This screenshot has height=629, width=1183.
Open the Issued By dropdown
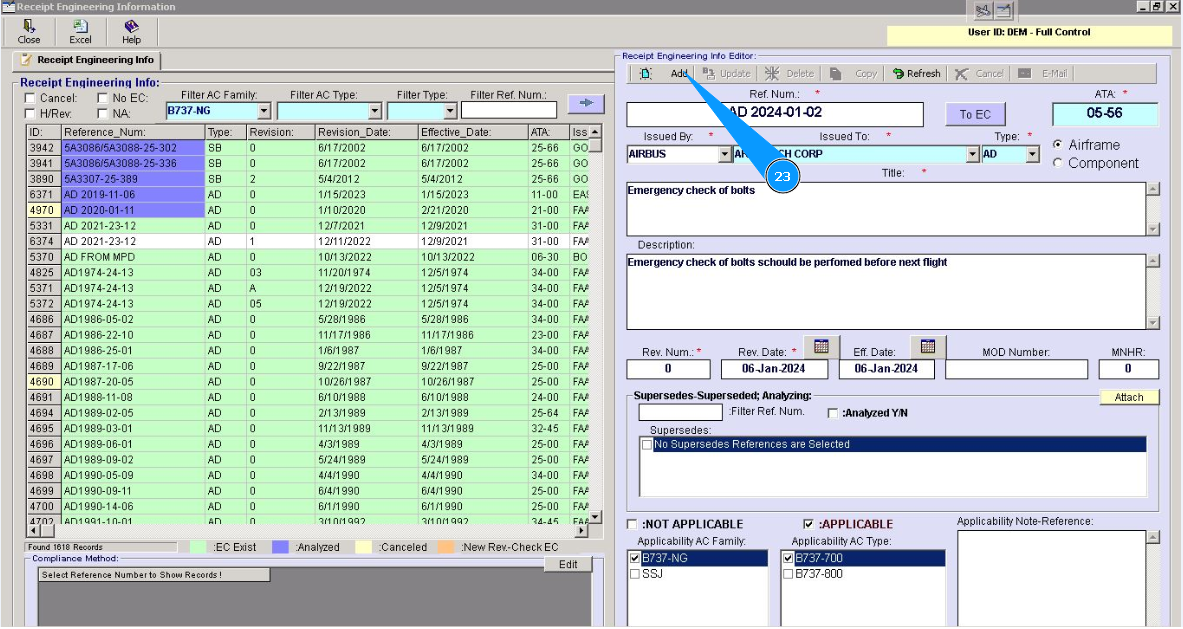click(x=725, y=155)
